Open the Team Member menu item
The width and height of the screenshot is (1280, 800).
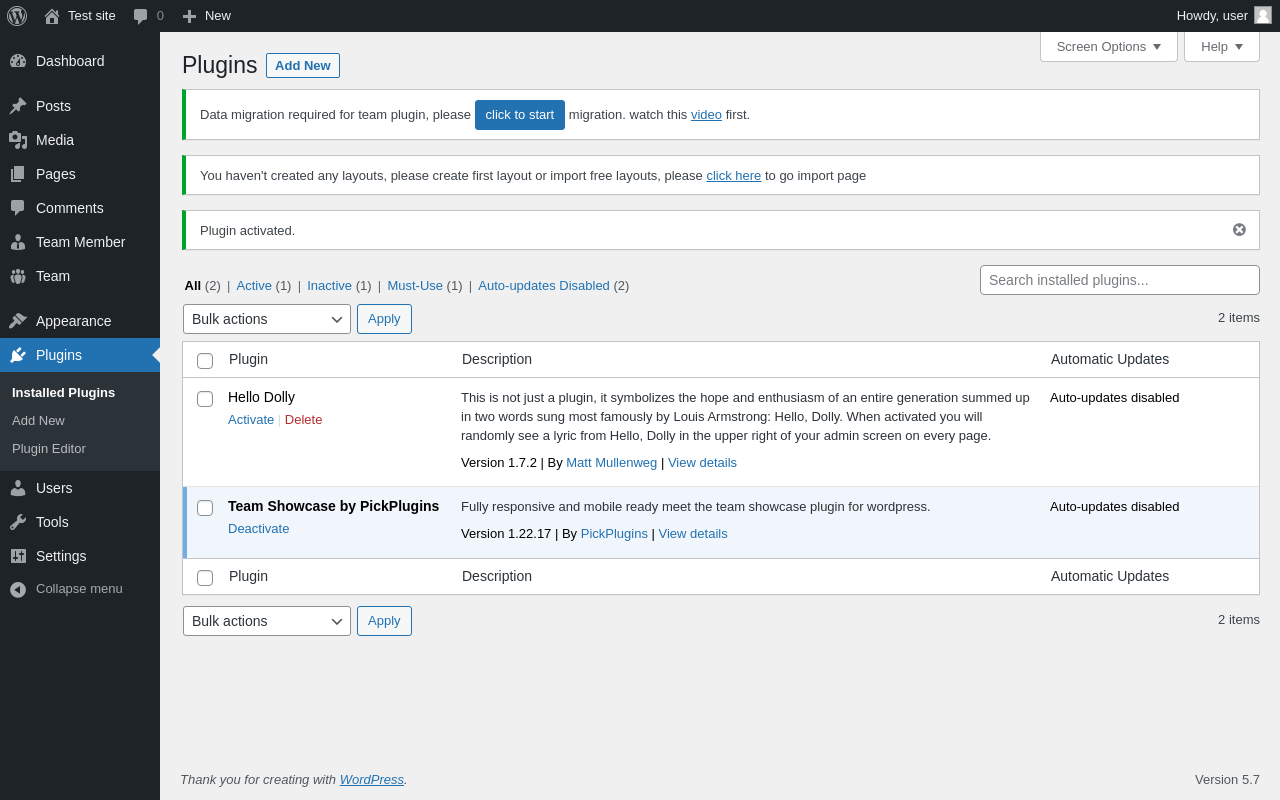click(80, 242)
